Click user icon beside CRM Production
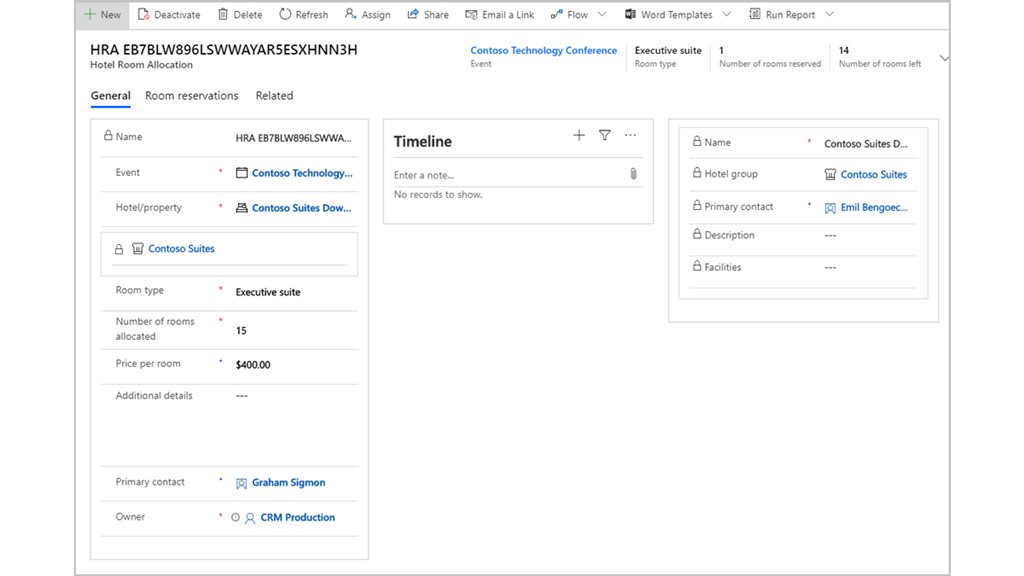Viewport: 1024px width, 576px height. pyautogui.click(x=250, y=518)
